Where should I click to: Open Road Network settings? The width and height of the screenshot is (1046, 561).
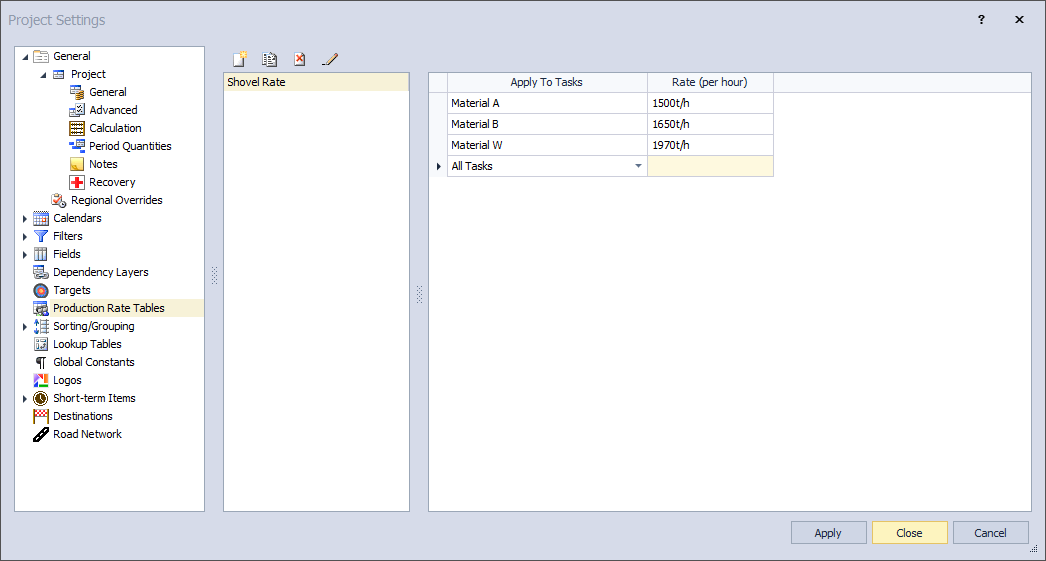point(87,434)
